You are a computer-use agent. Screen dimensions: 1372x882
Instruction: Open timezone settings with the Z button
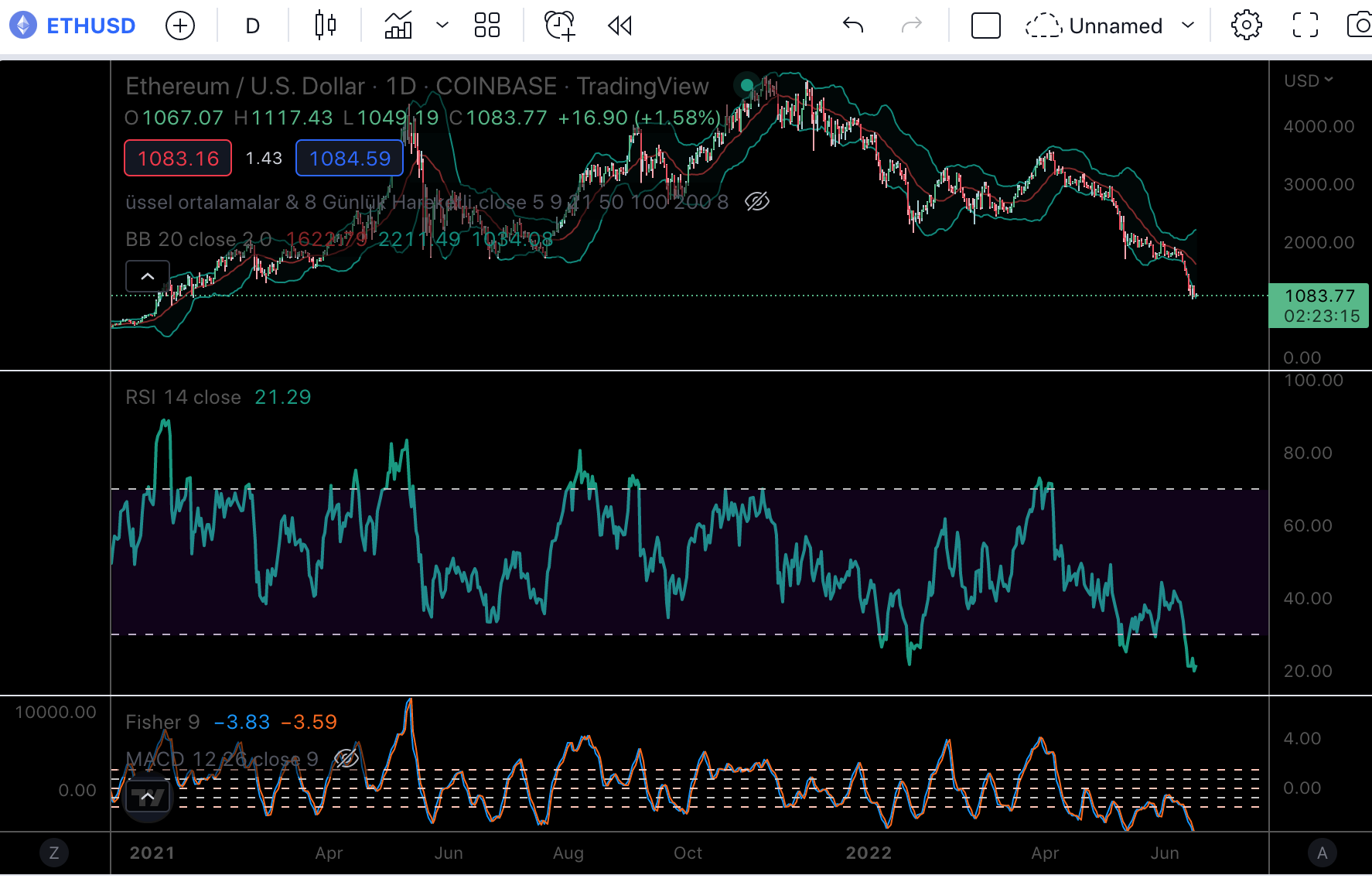[54, 853]
